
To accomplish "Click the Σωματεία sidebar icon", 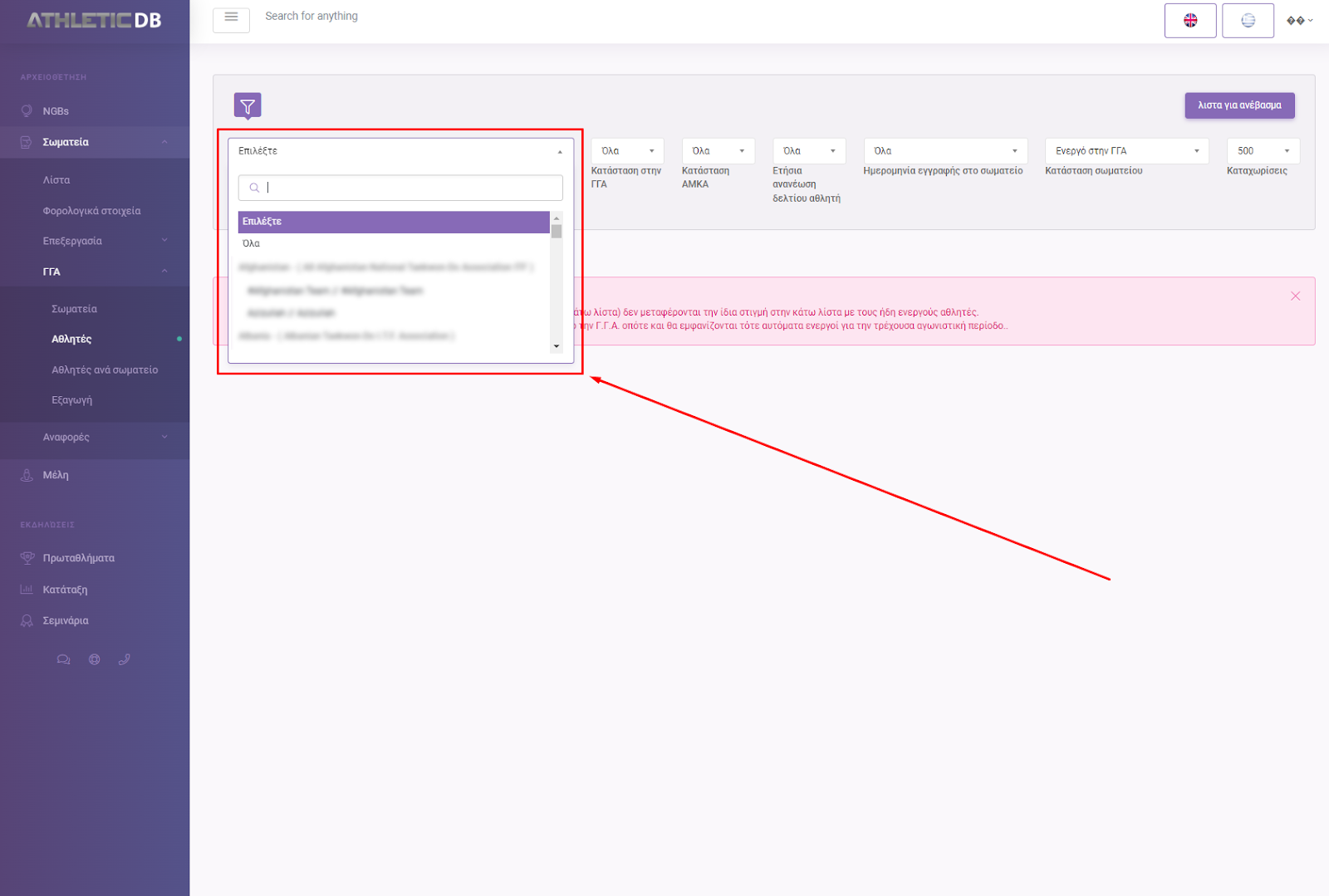I will [27, 142].
